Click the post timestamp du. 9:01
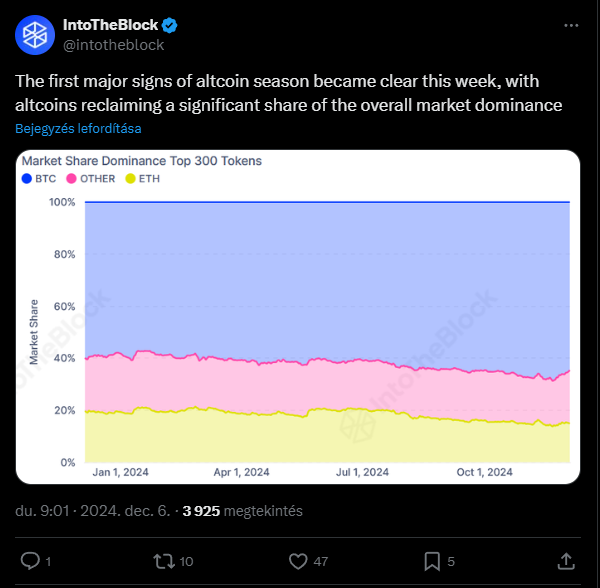 point(42,511)
